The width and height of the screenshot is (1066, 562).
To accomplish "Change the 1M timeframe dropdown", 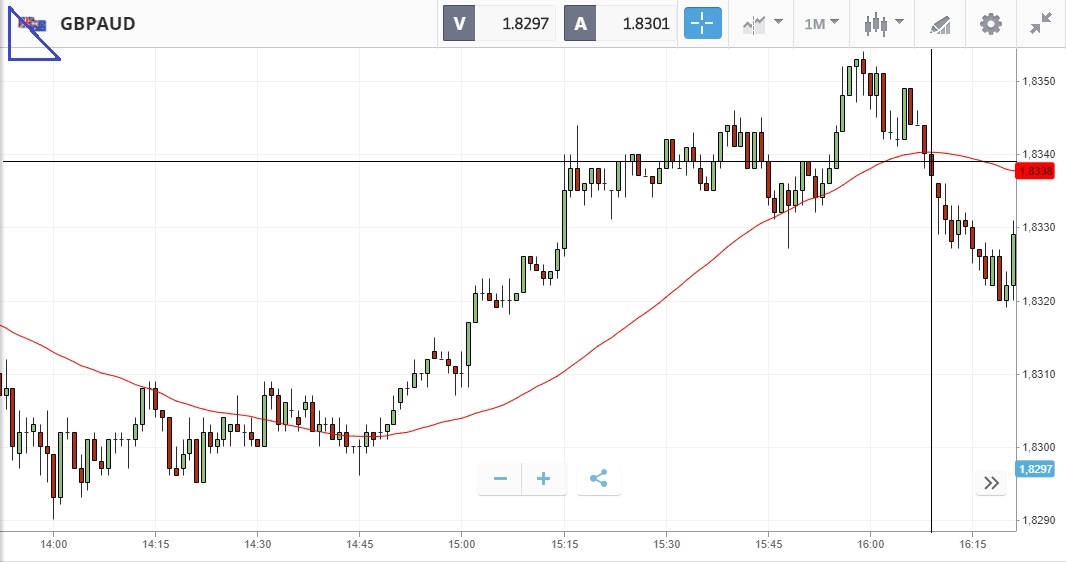I will point(821,23).
